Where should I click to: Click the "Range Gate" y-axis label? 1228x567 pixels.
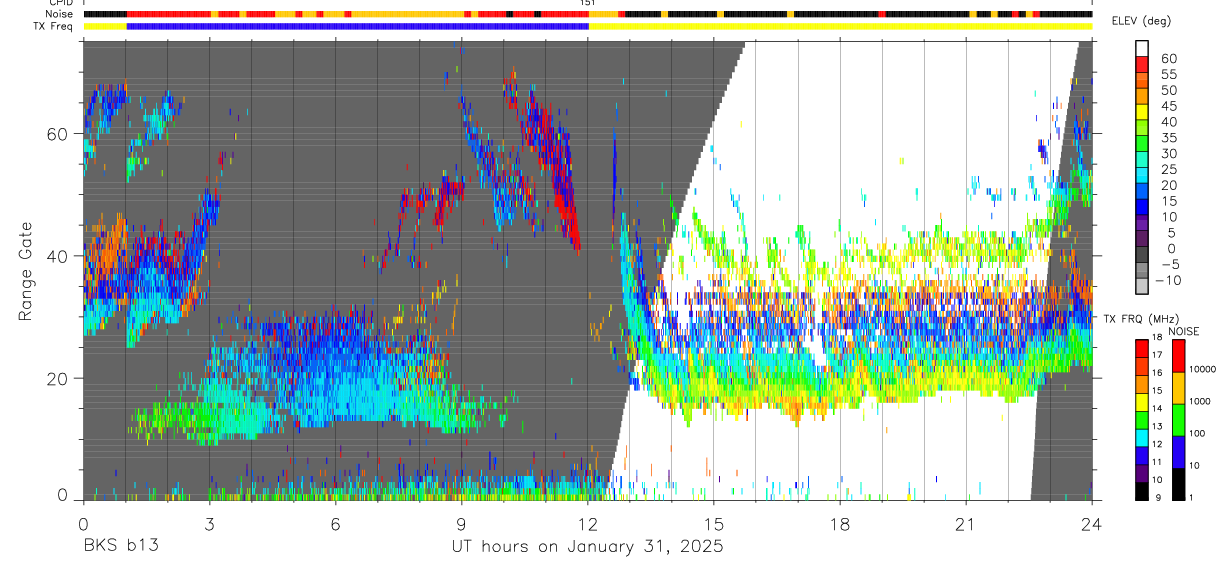27,273
